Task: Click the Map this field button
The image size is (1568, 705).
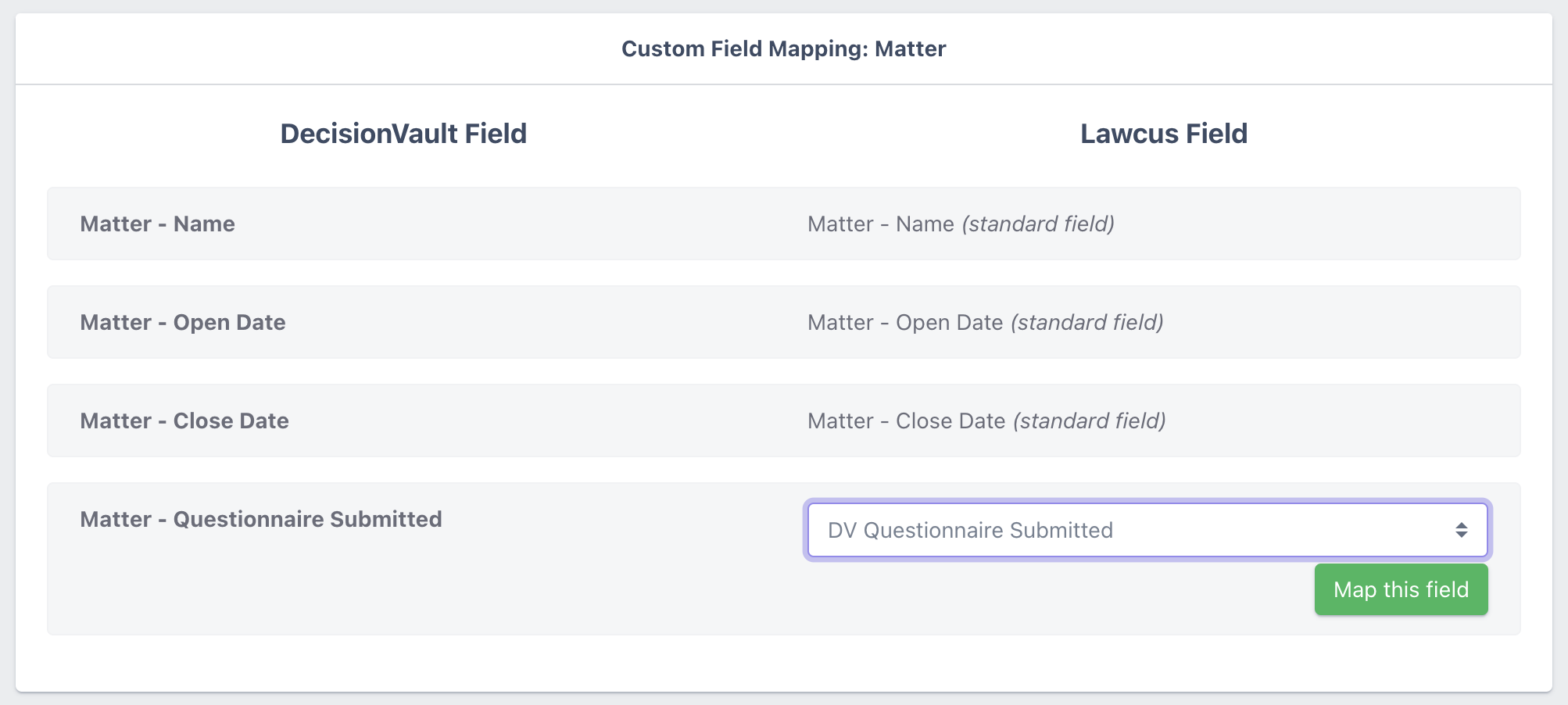Action: click(1401, 589)
